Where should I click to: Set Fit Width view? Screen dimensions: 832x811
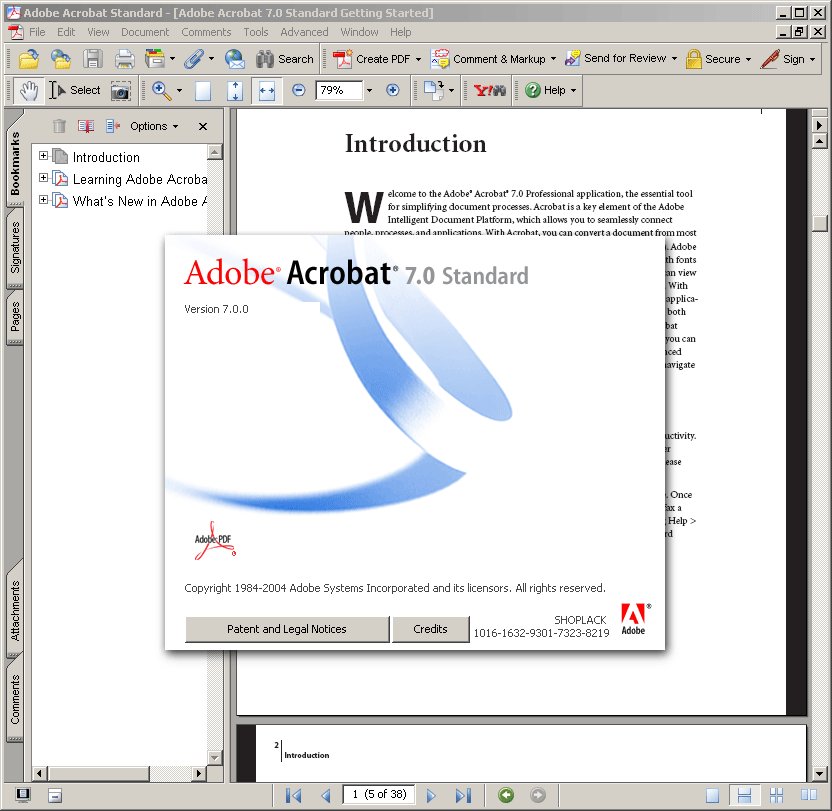267,91
